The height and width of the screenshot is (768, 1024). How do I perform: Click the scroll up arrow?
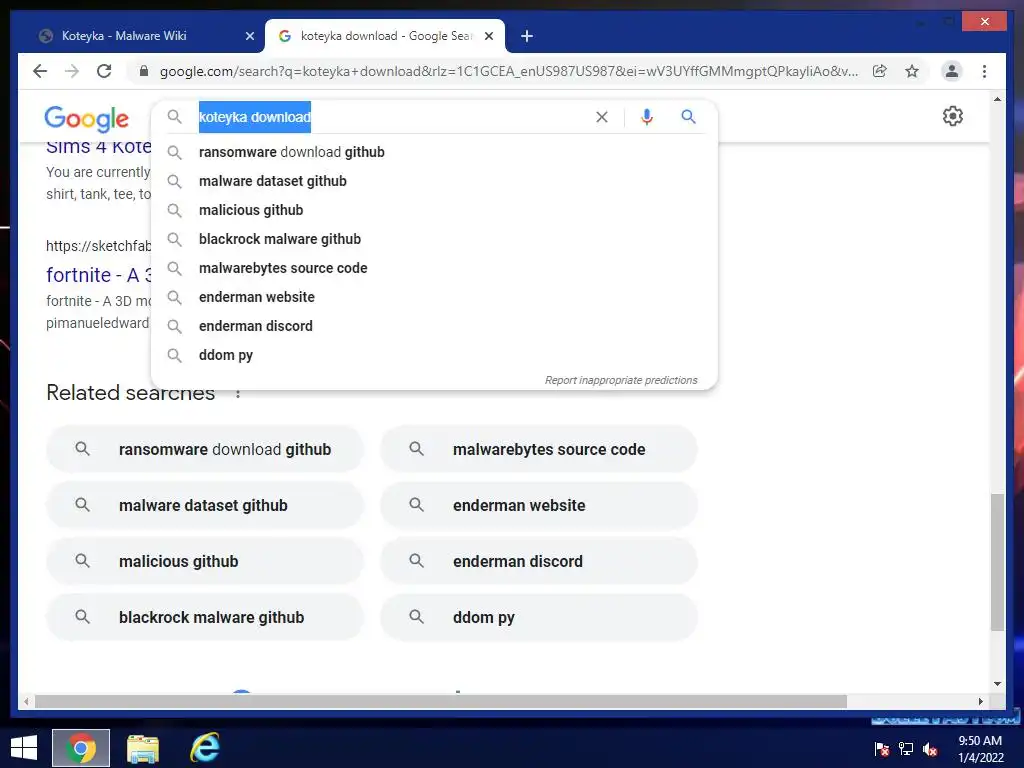(997, 99)
